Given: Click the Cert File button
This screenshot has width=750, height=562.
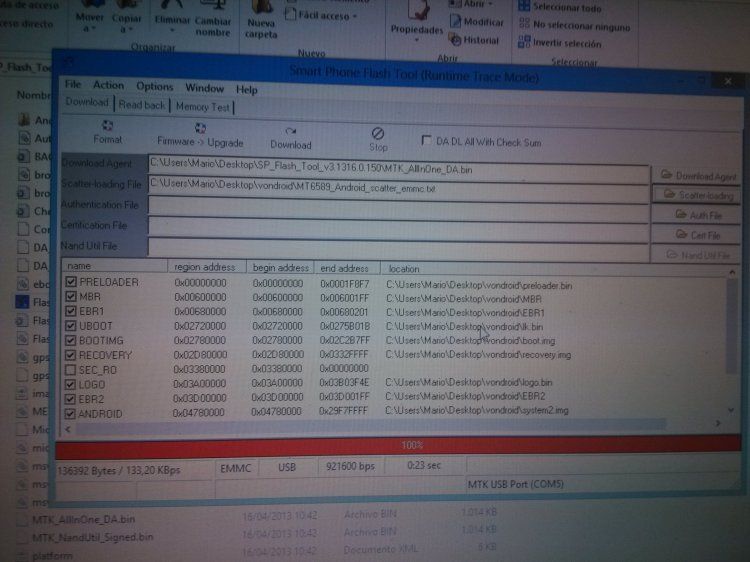Looking at the screenshot, I should coord(697,235).
